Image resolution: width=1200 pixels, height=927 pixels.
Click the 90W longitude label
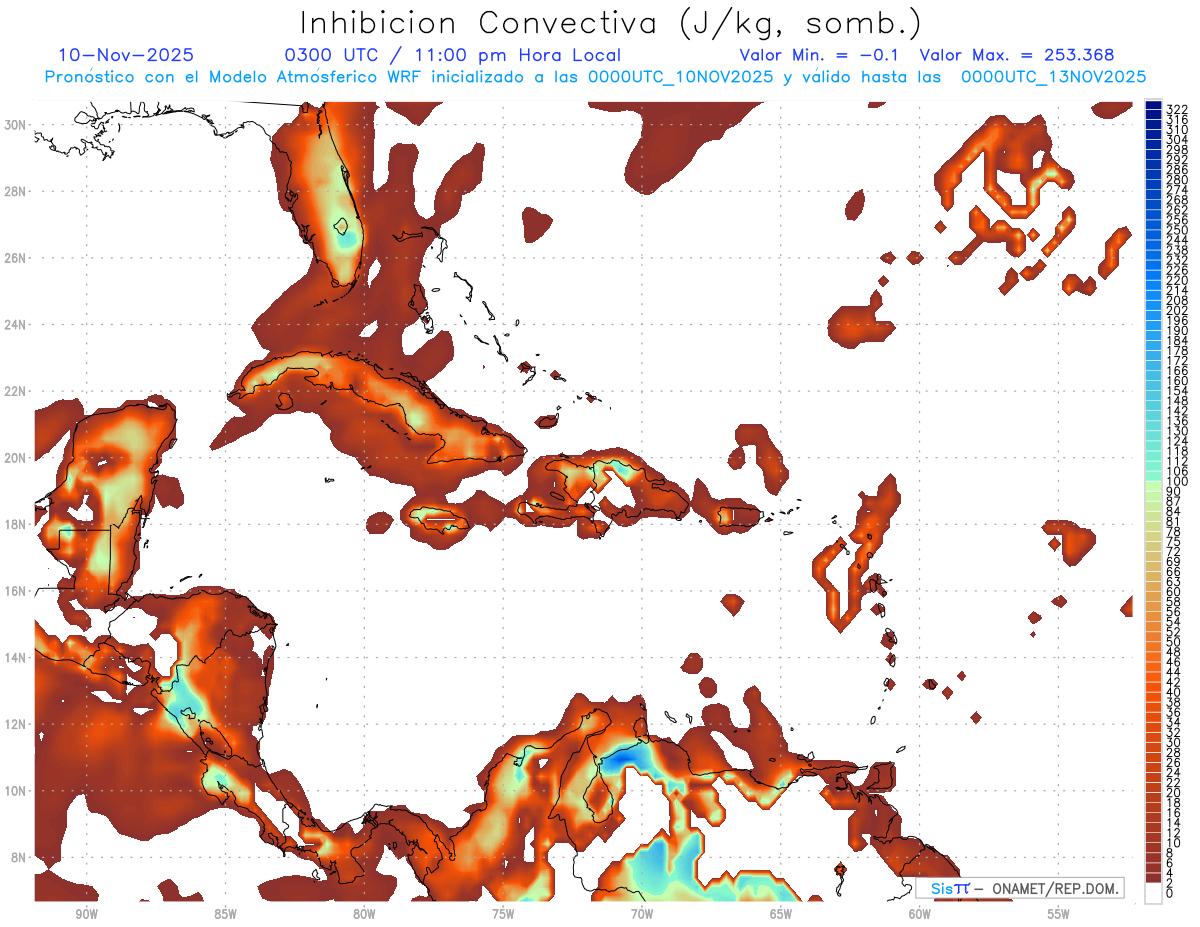tap(86, 914)
